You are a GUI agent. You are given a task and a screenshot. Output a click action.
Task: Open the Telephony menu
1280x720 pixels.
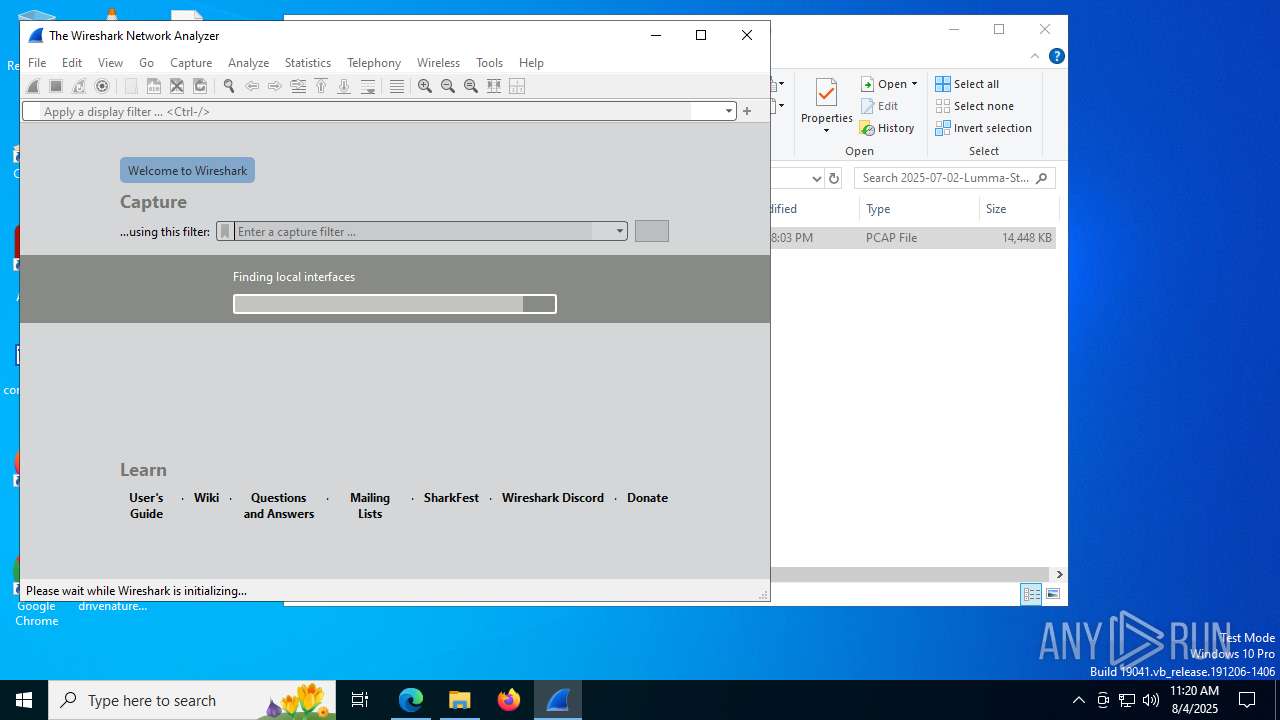click(374, 62)
